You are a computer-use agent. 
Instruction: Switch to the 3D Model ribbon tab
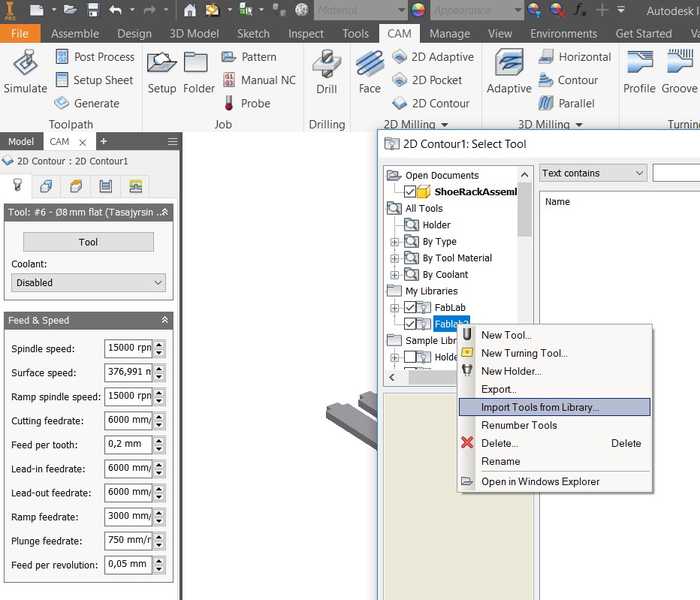[x=194, y=33]
